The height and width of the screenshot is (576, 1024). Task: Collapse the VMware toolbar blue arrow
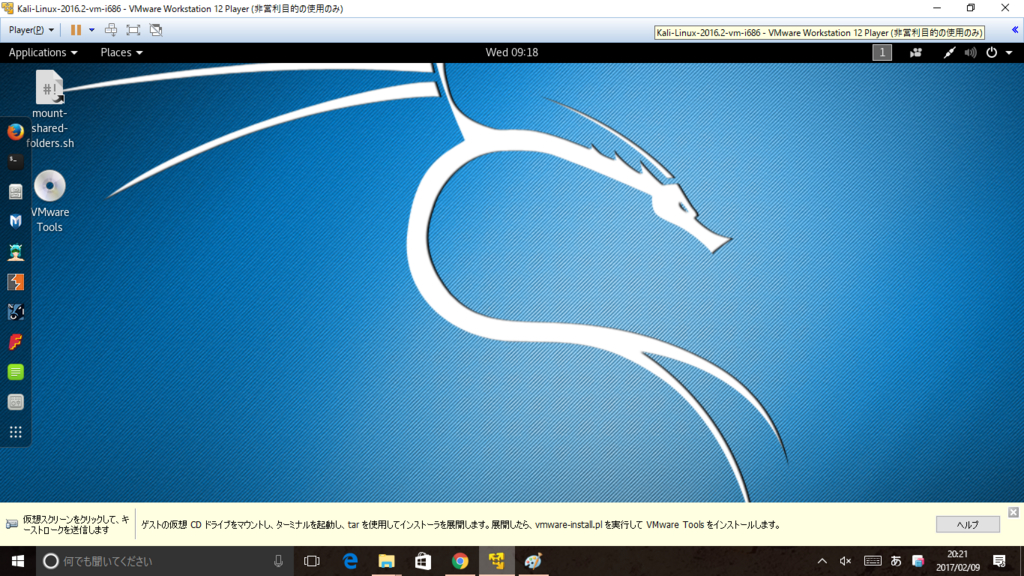[1015, 30]
